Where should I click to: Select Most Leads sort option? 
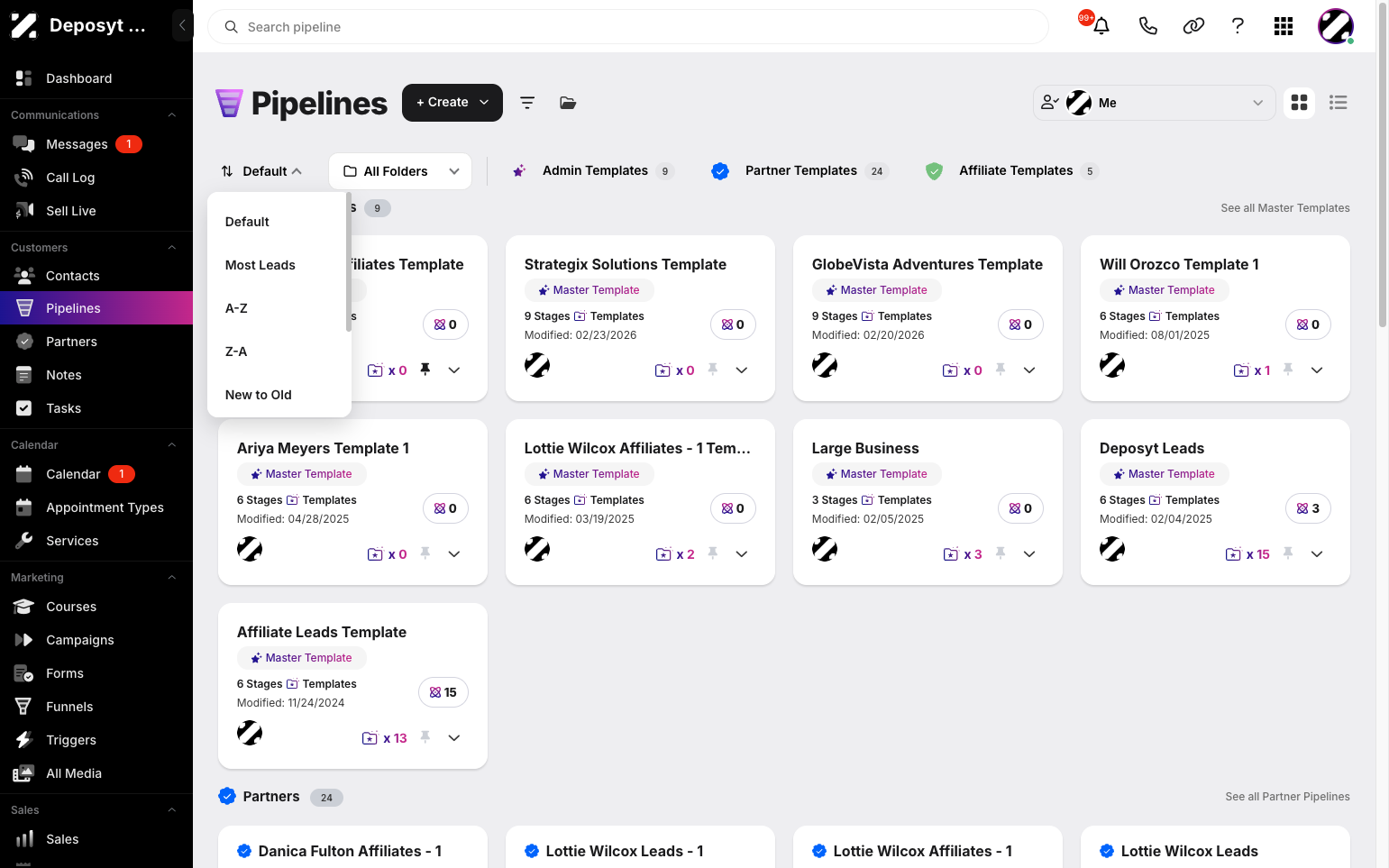(278, 265)
